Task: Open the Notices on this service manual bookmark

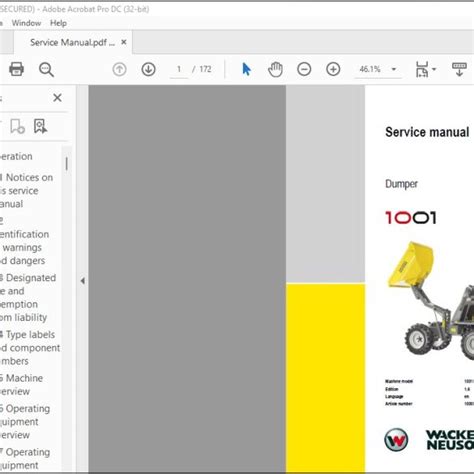Action: 26,190
